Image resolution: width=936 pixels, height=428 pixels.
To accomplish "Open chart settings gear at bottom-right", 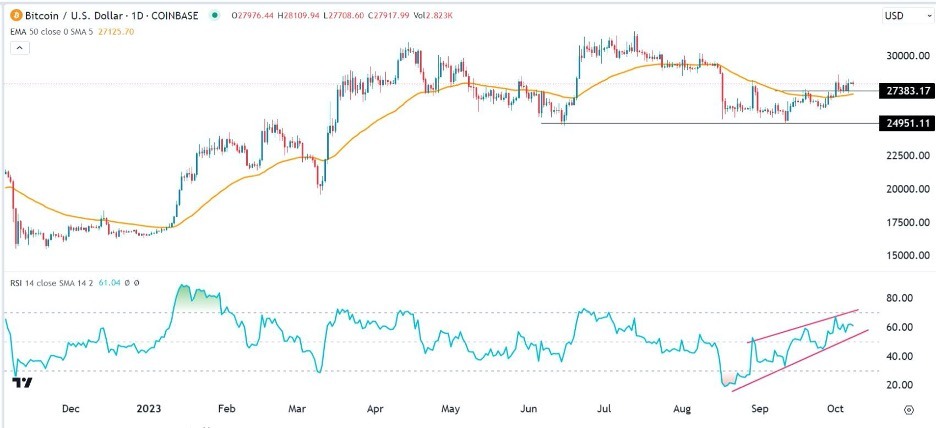I will click(908, 410).
